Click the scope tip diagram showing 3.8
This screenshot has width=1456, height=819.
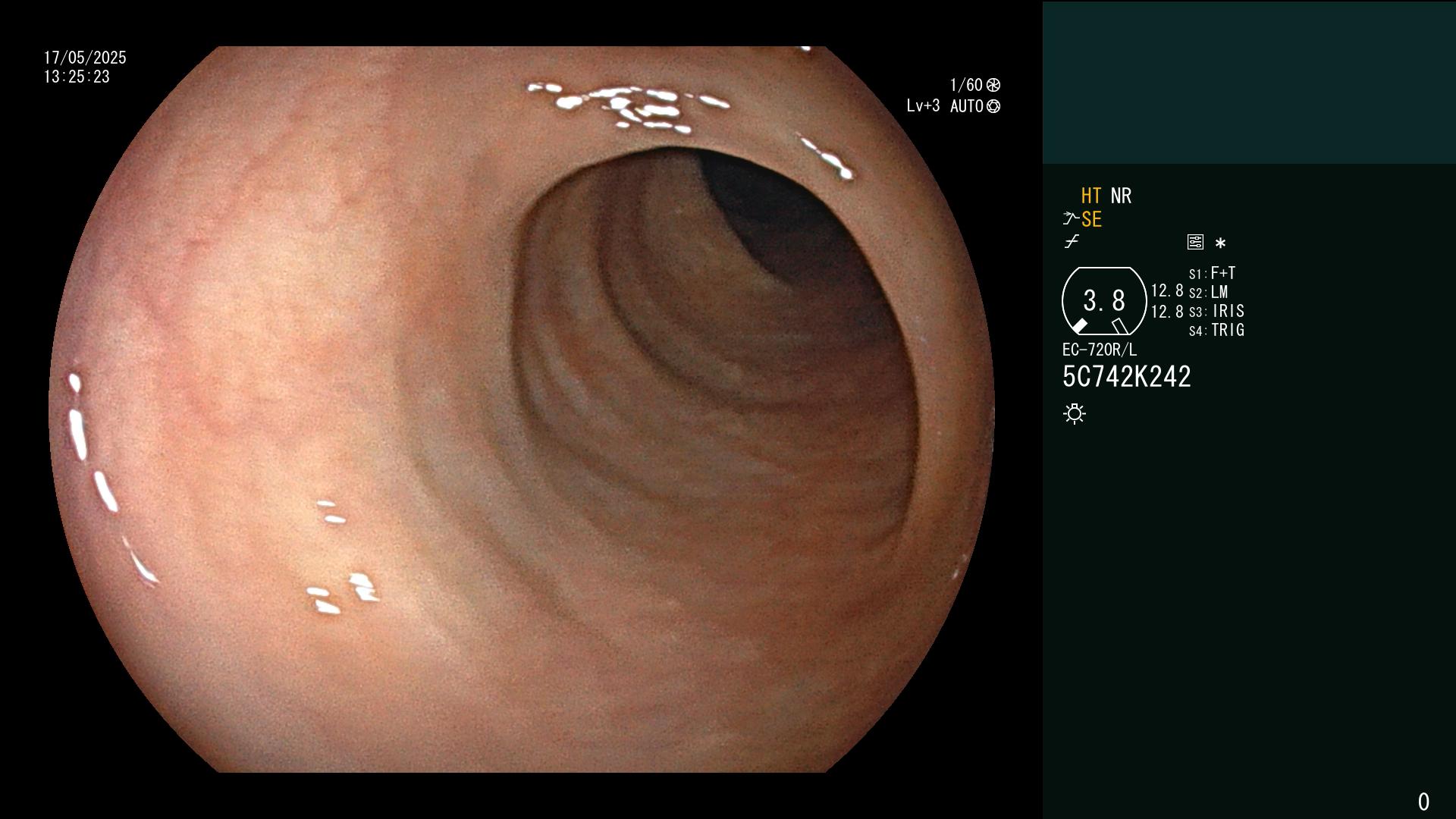pyautogui.click(x=1104, y=301)
